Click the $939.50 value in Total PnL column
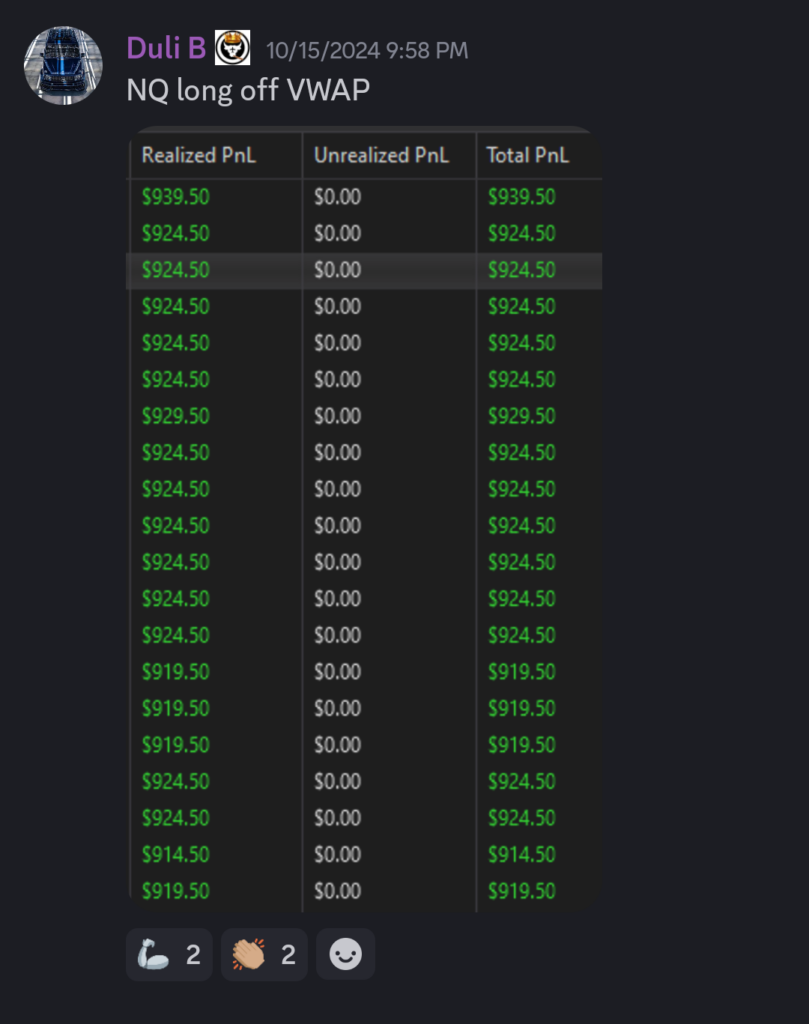 [x=521, y=197]
